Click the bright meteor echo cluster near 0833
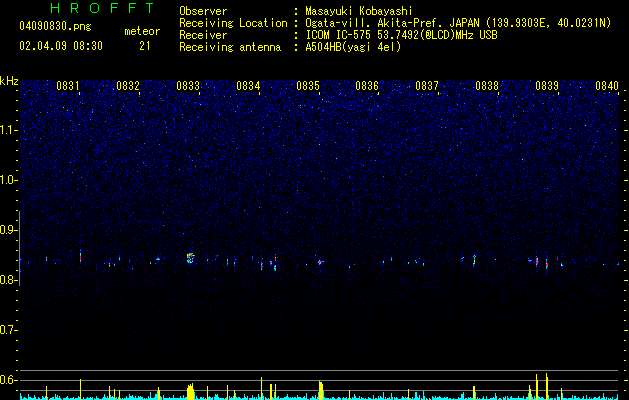Screen dimensions: 629x400 (191, 258)
